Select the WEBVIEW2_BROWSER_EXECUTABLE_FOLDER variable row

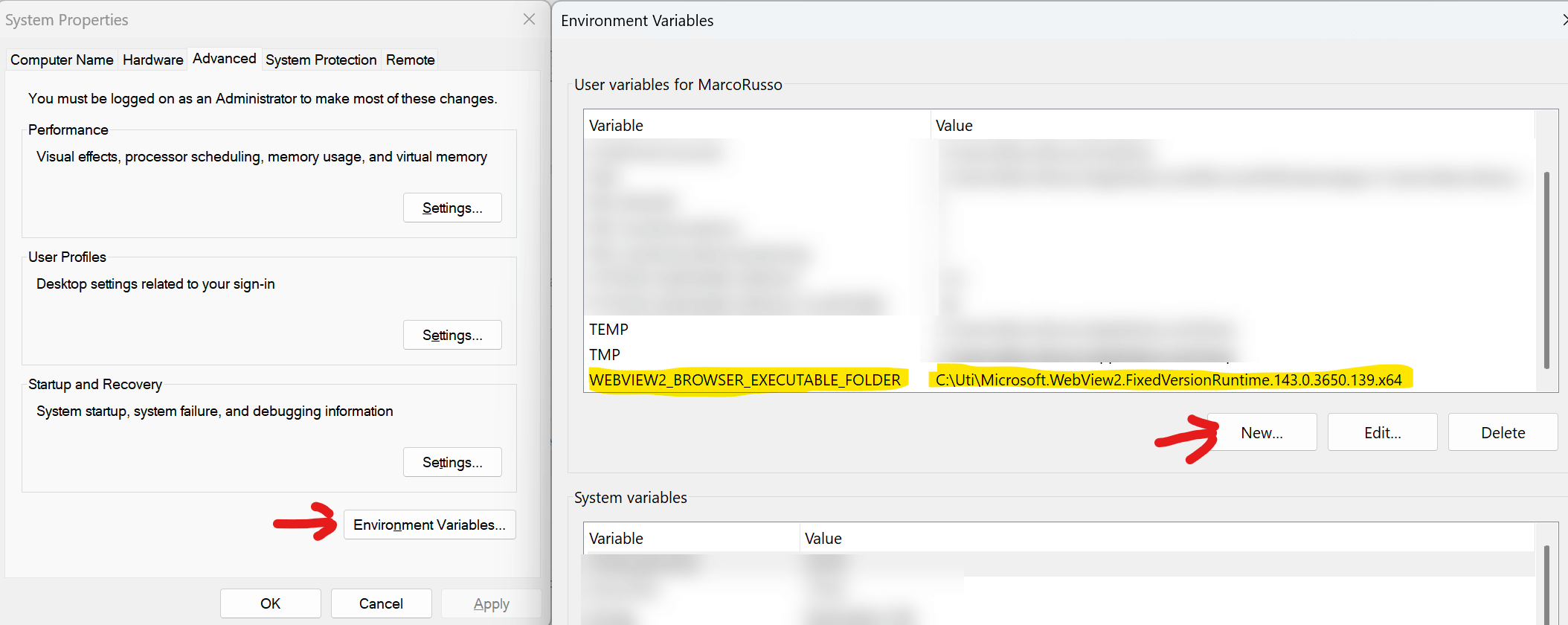tap(745, 380)
